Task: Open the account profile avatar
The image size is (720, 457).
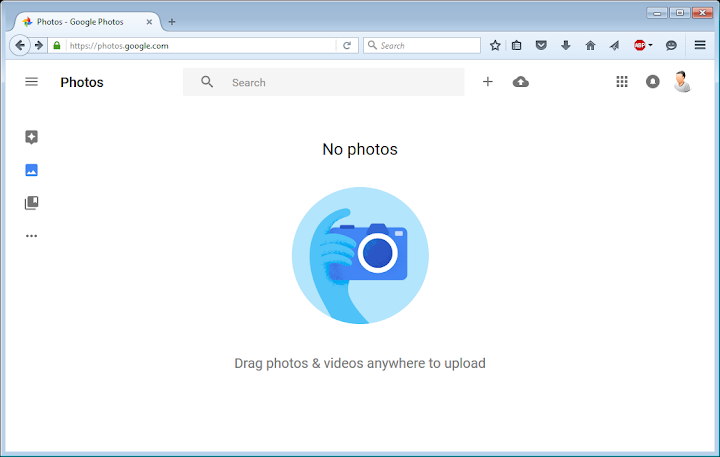Action: (x=682, y=82)
